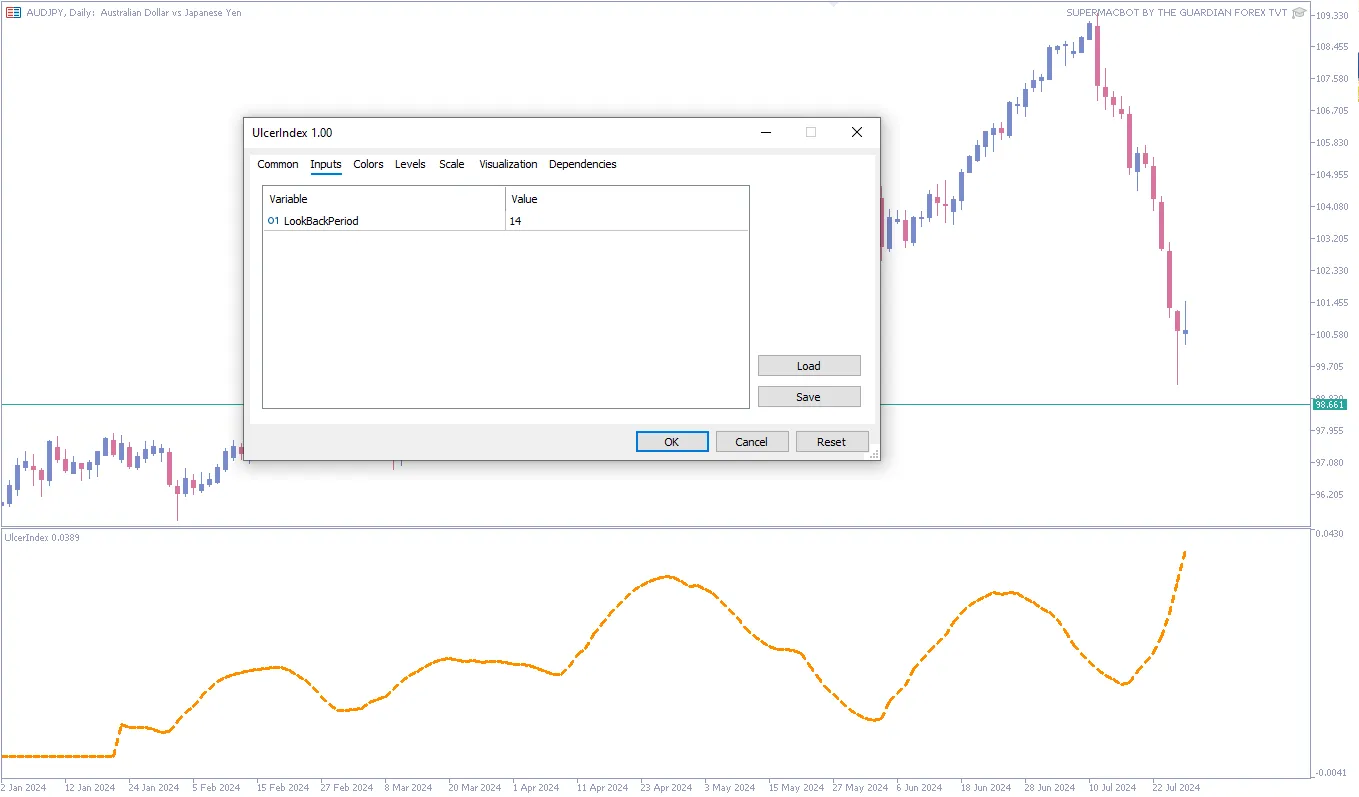Screen dimensions: 1359x797
Task: Click the 01 integer icon beside LookBackPeriod
Action: click(x=273, y=221)
